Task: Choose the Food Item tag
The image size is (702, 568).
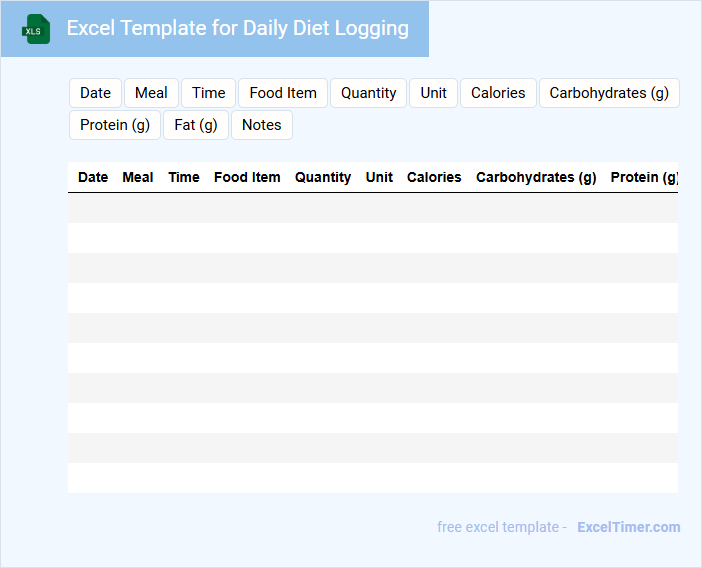Action: (283, 93)
